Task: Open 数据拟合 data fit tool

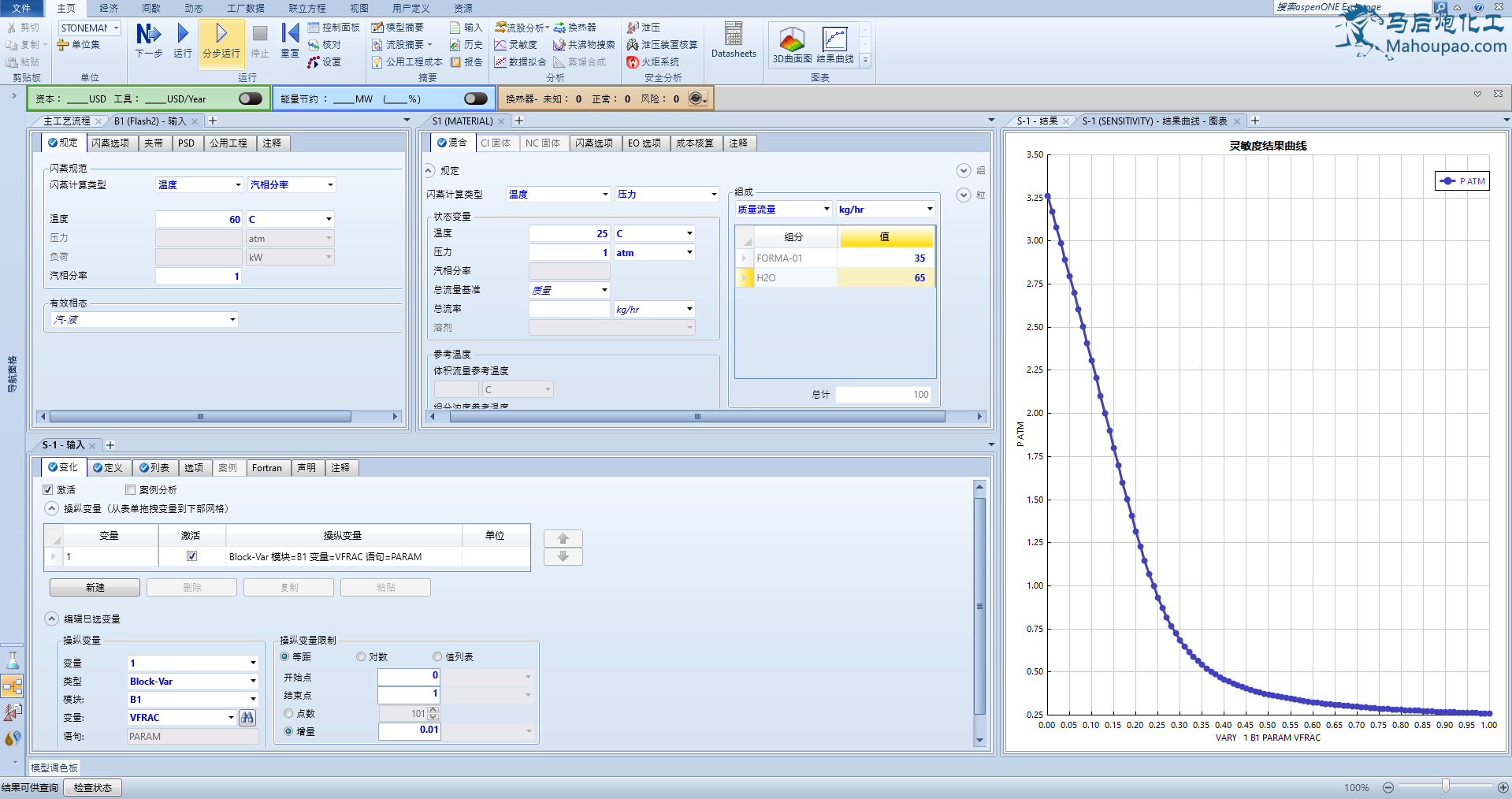Action: click(520, 62)
